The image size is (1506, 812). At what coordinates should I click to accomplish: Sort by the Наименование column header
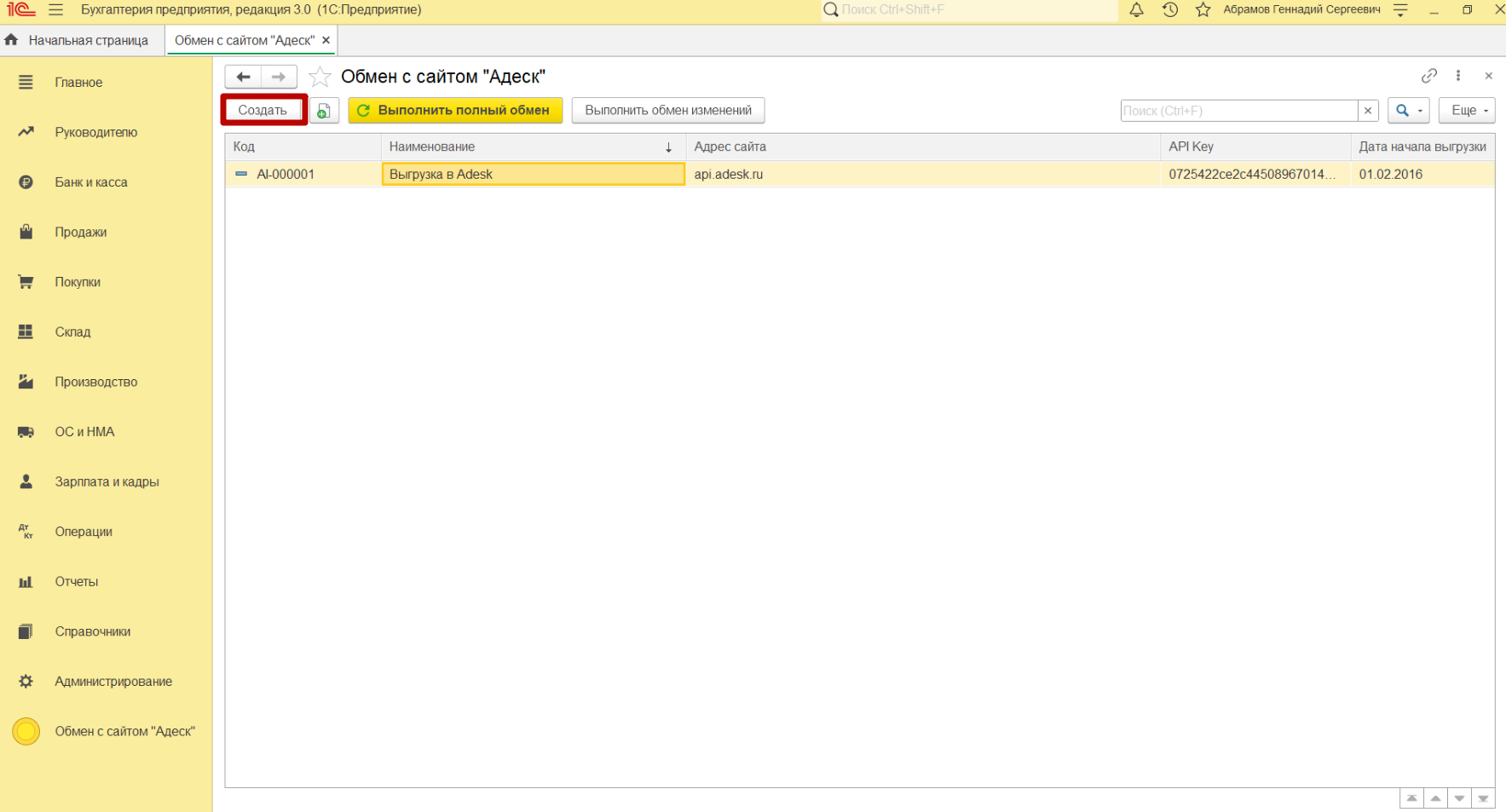point(534,147)
